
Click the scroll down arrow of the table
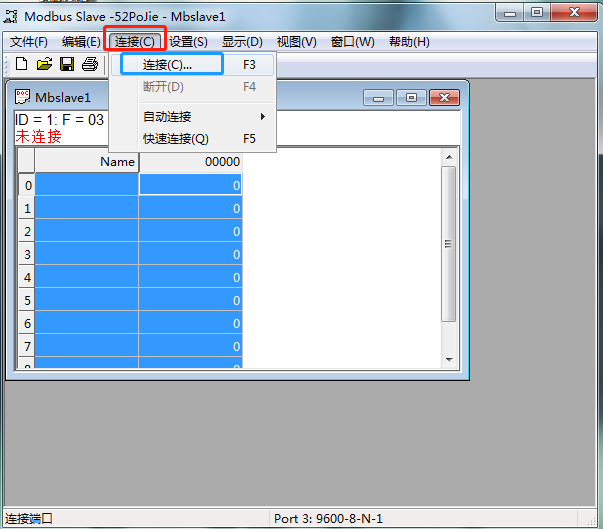click(x=449, y=360)
